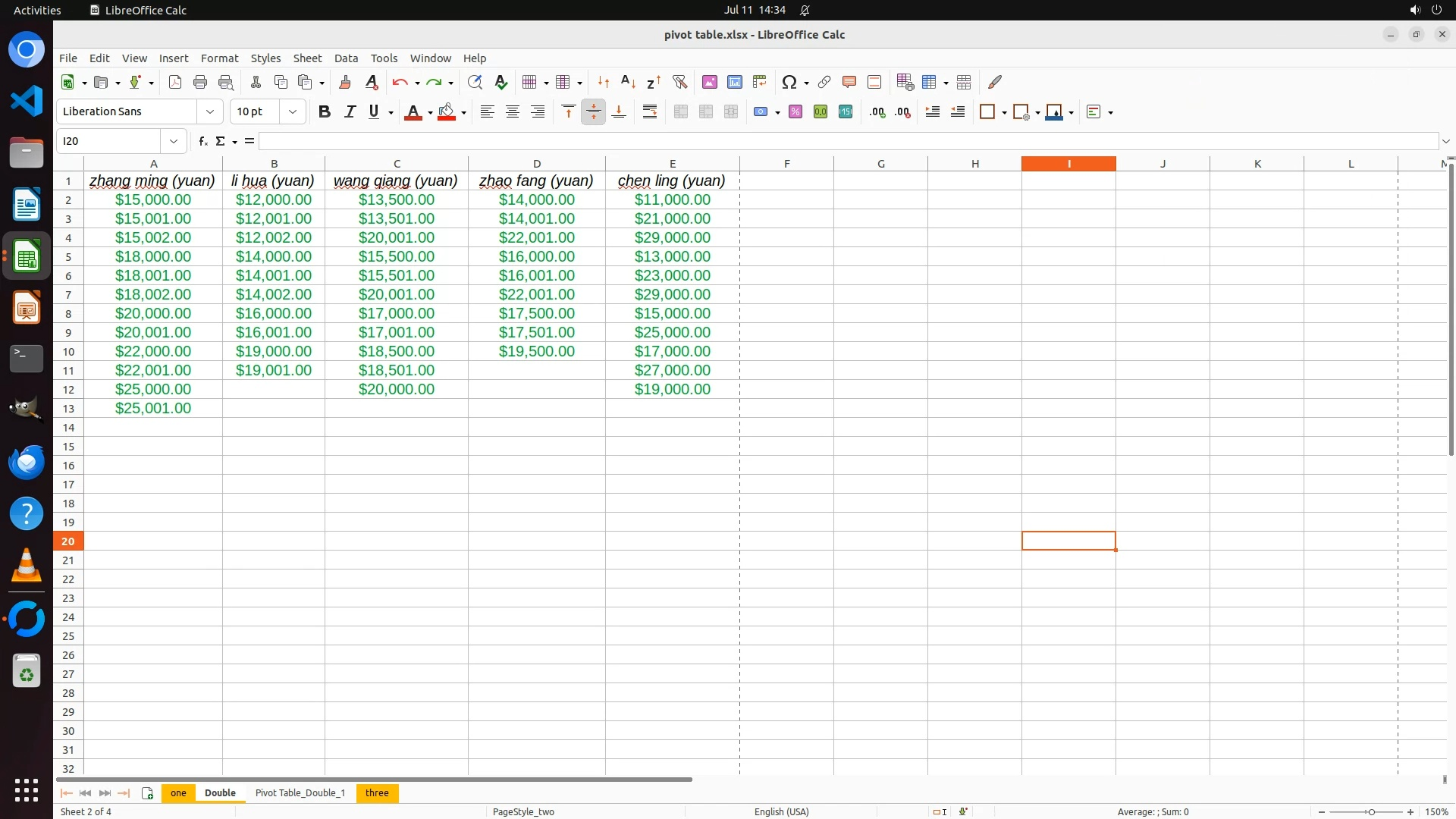Click the Format as Percent icon
The height and width of the screenshot is (819, 1456).
pos(795,111)
